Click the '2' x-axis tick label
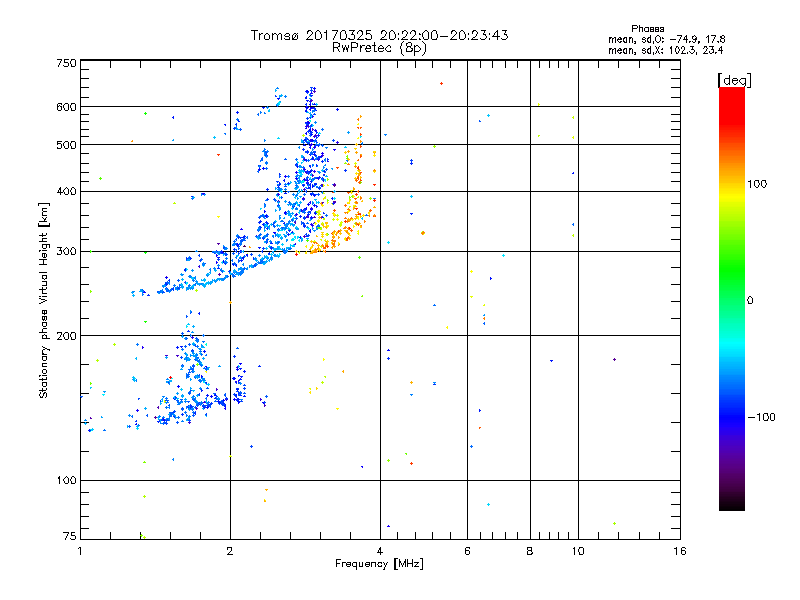This screenshot has height=600, width=800. tap(230, 551)
